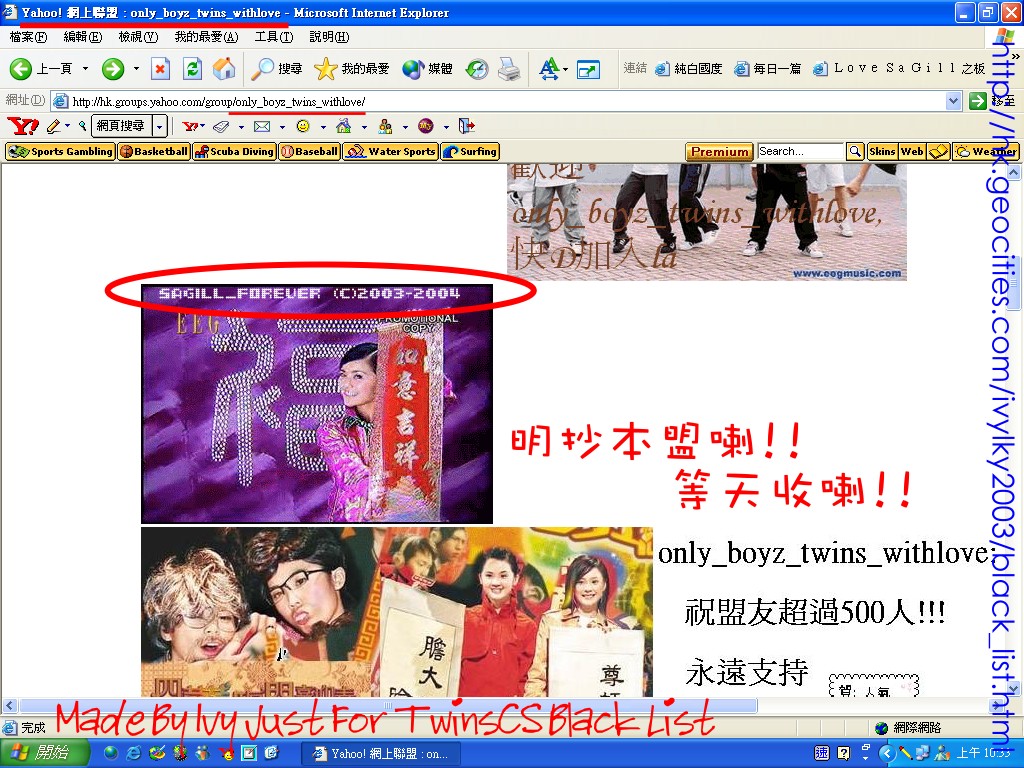
Task: Open the Back button history dropdown arrow
Action: click(x=85, y=69)
